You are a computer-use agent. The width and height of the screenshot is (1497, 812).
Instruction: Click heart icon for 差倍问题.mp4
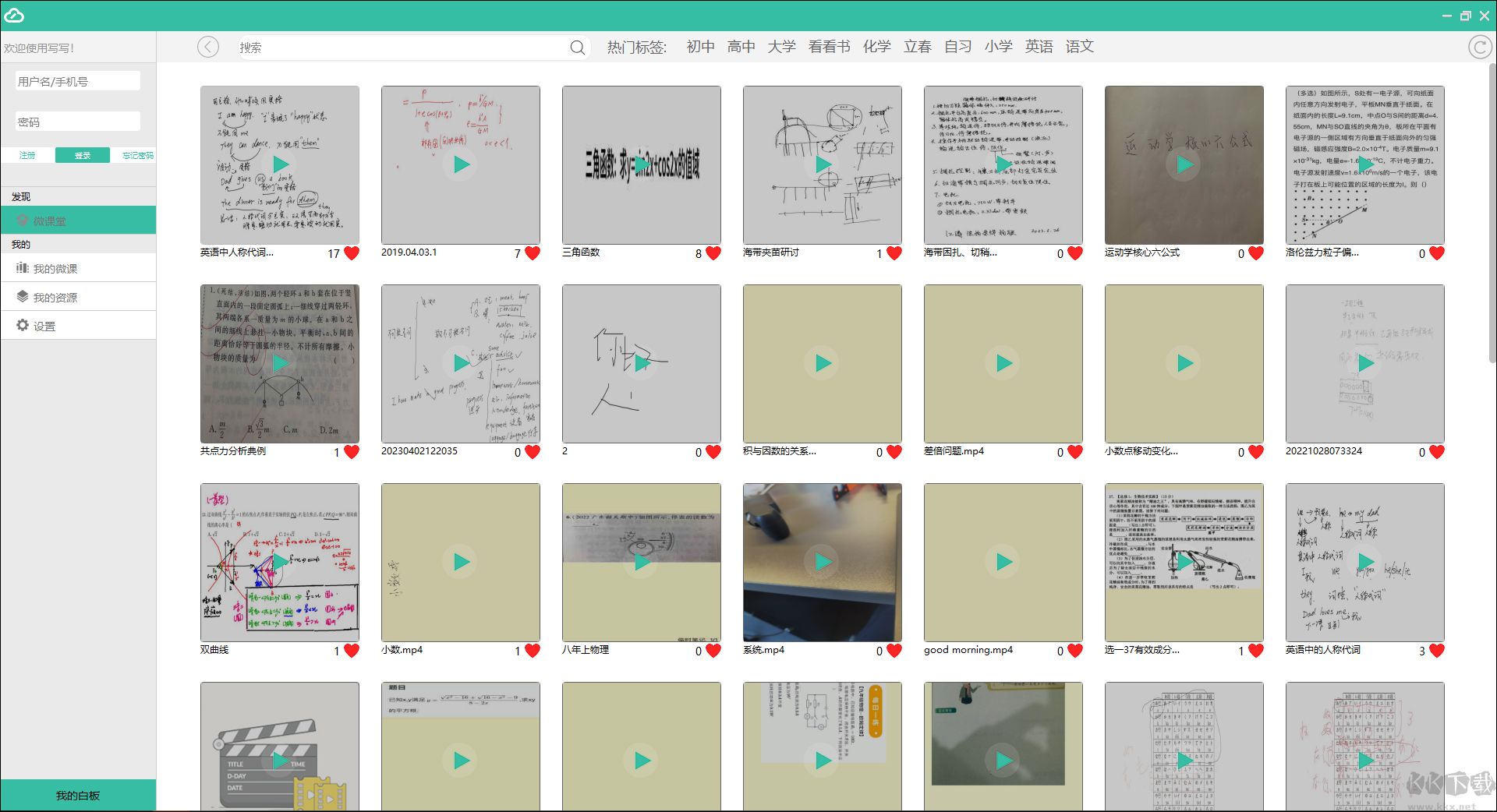coord(1075,451)
